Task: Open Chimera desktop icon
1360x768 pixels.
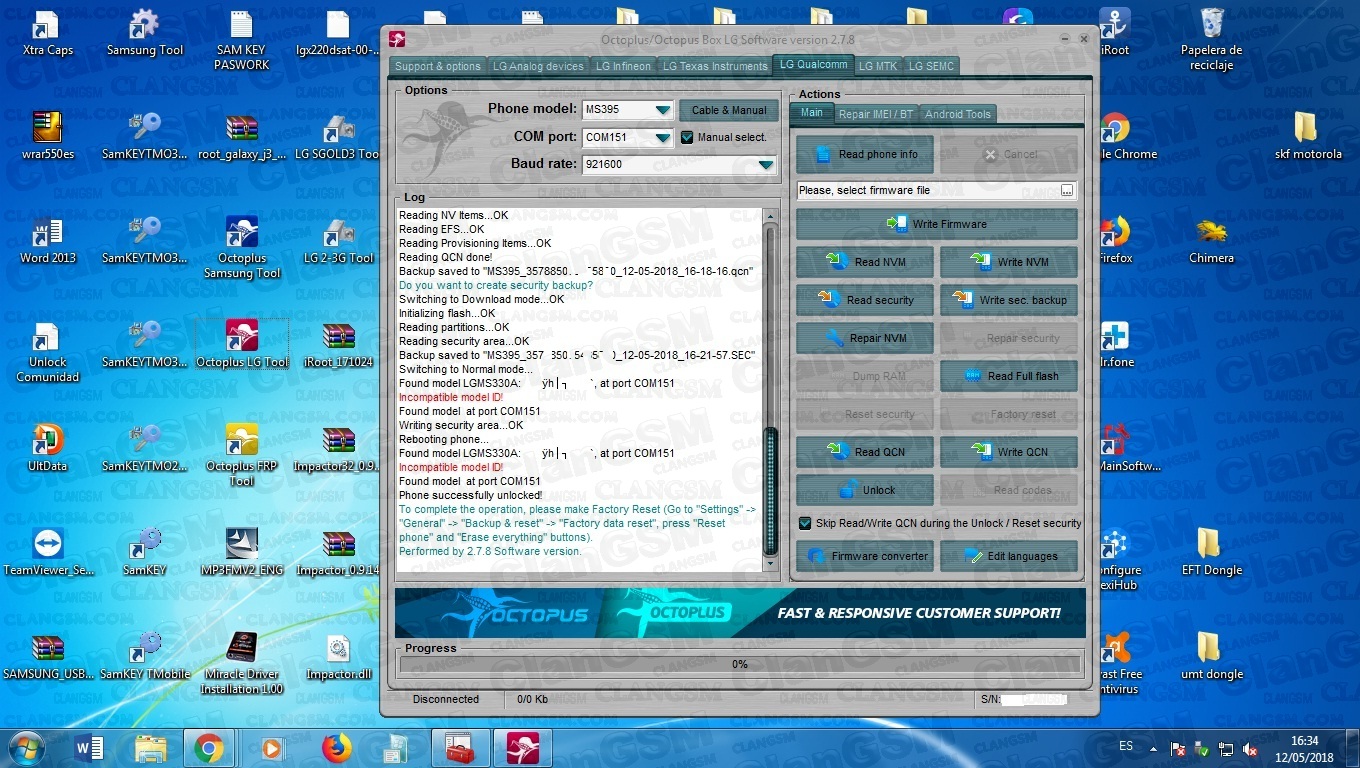Action: 1211,240
